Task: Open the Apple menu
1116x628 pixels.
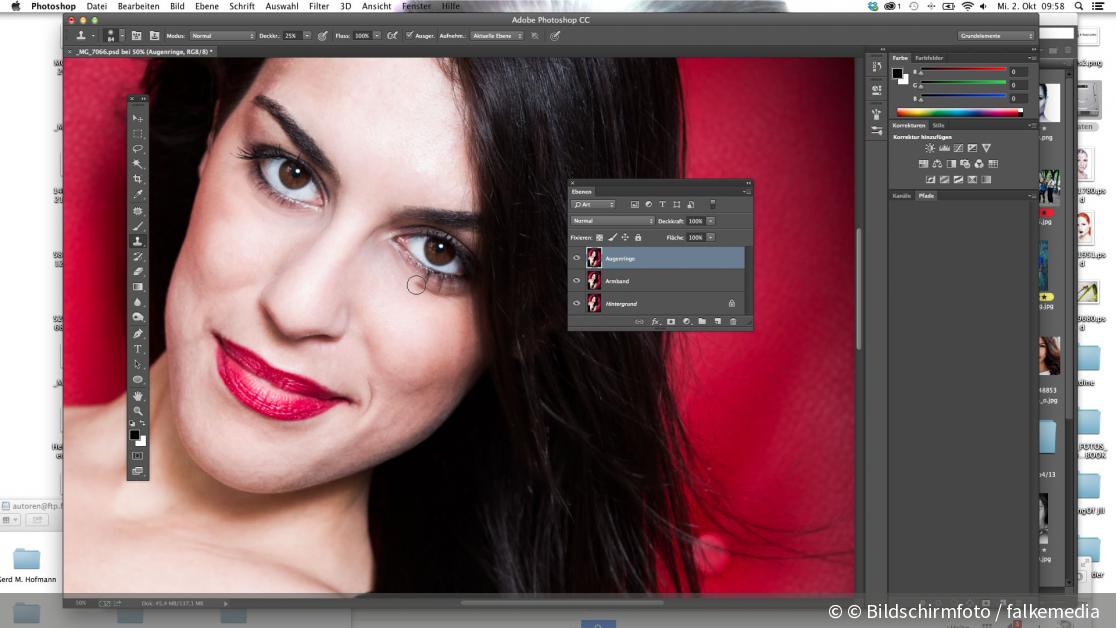Action: [x=16, y=6]
